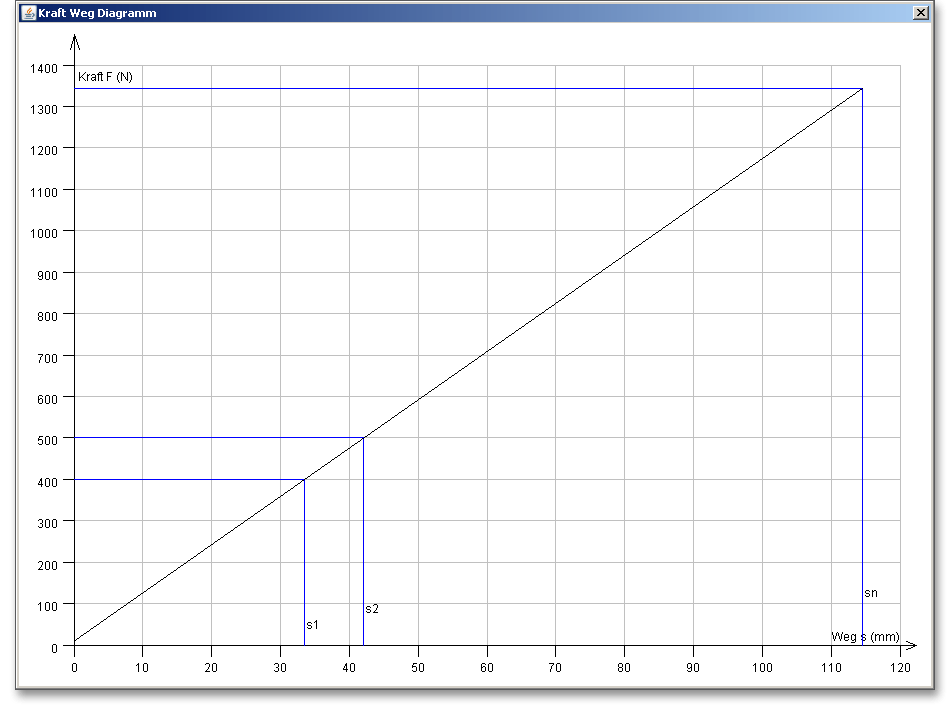Click the 90 tick label on travel axis
This screenshot has height=705, width=950.
coord(693,667)
